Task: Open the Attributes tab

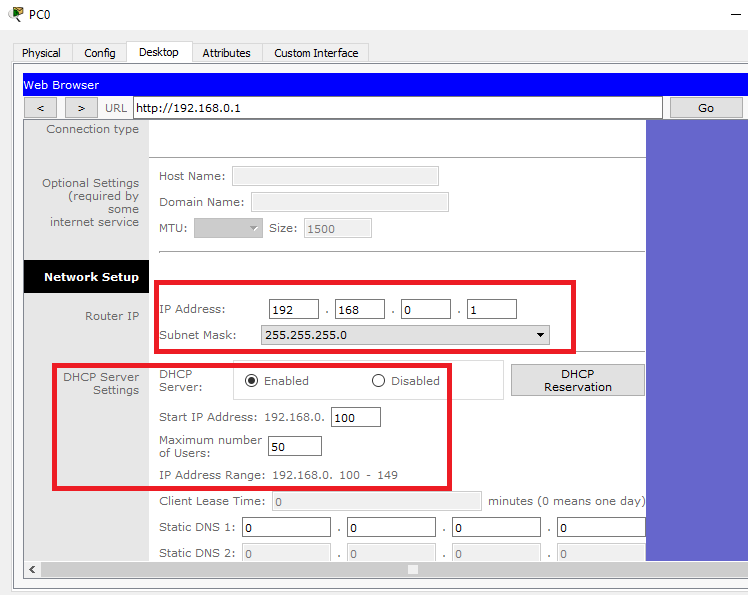Action: [x=227, y=53]
